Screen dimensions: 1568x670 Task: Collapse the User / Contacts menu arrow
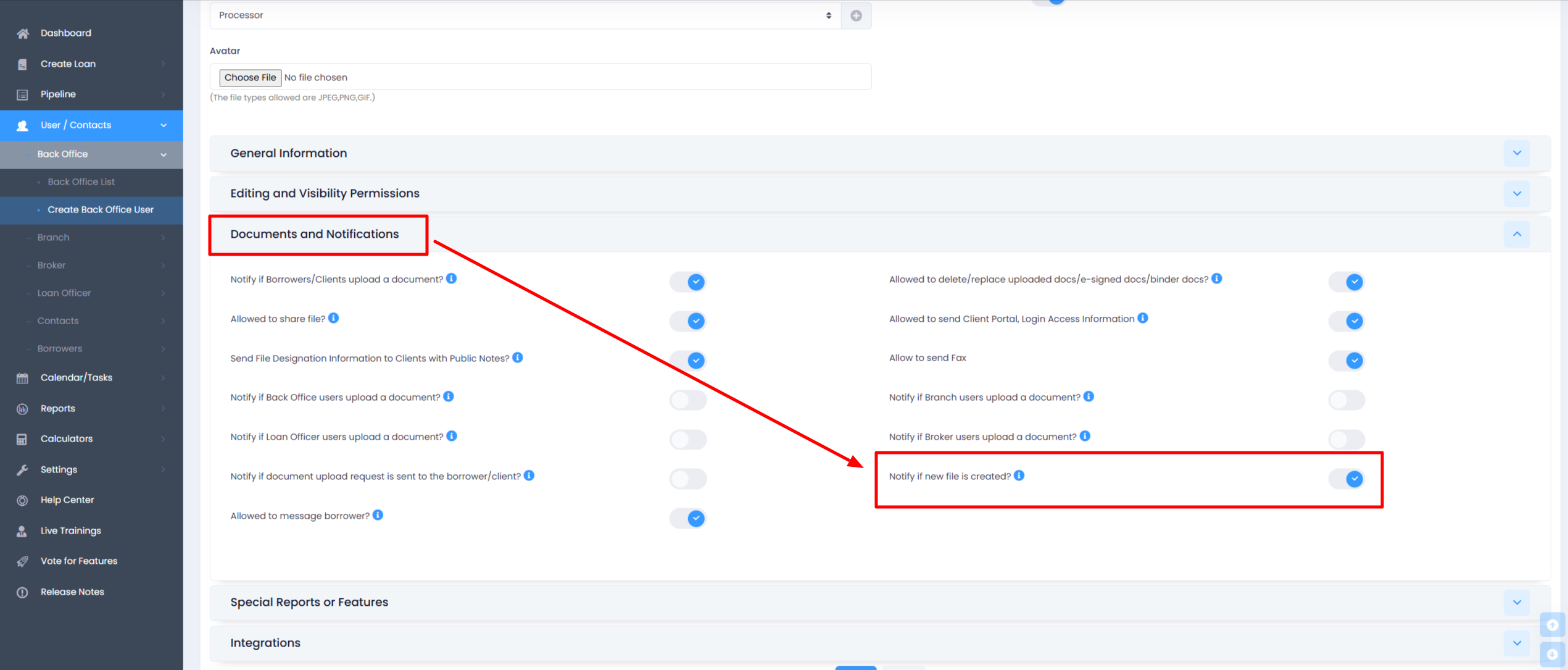(x=164, y=125)
